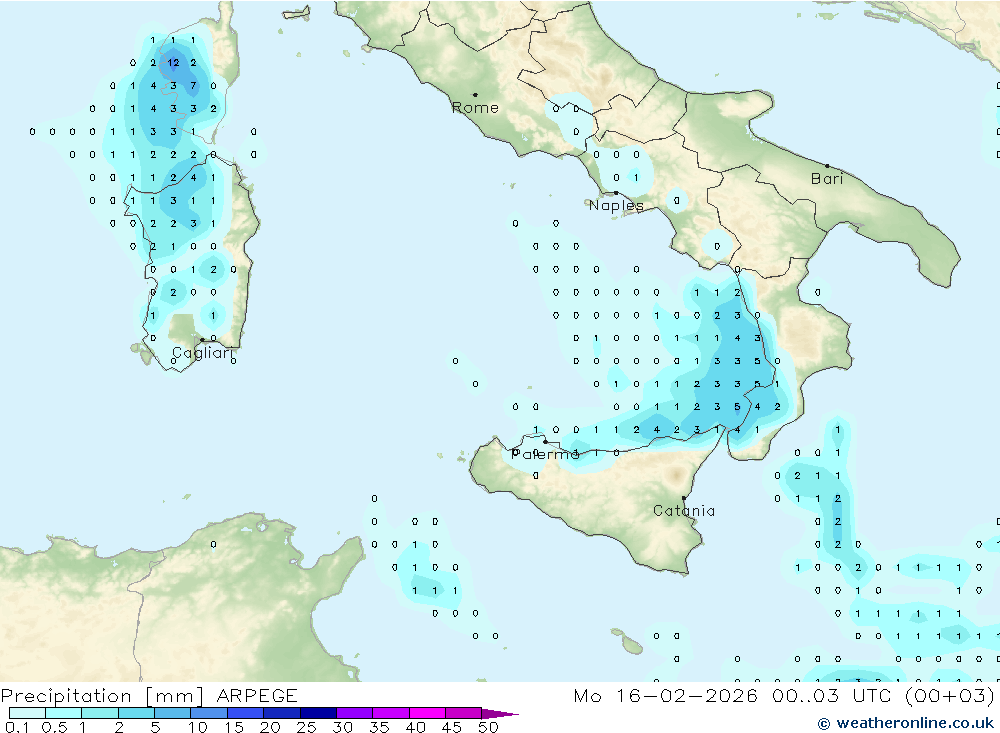Click the Bari city dot marker
This screenshot has width=1000, height=733.
827,166
